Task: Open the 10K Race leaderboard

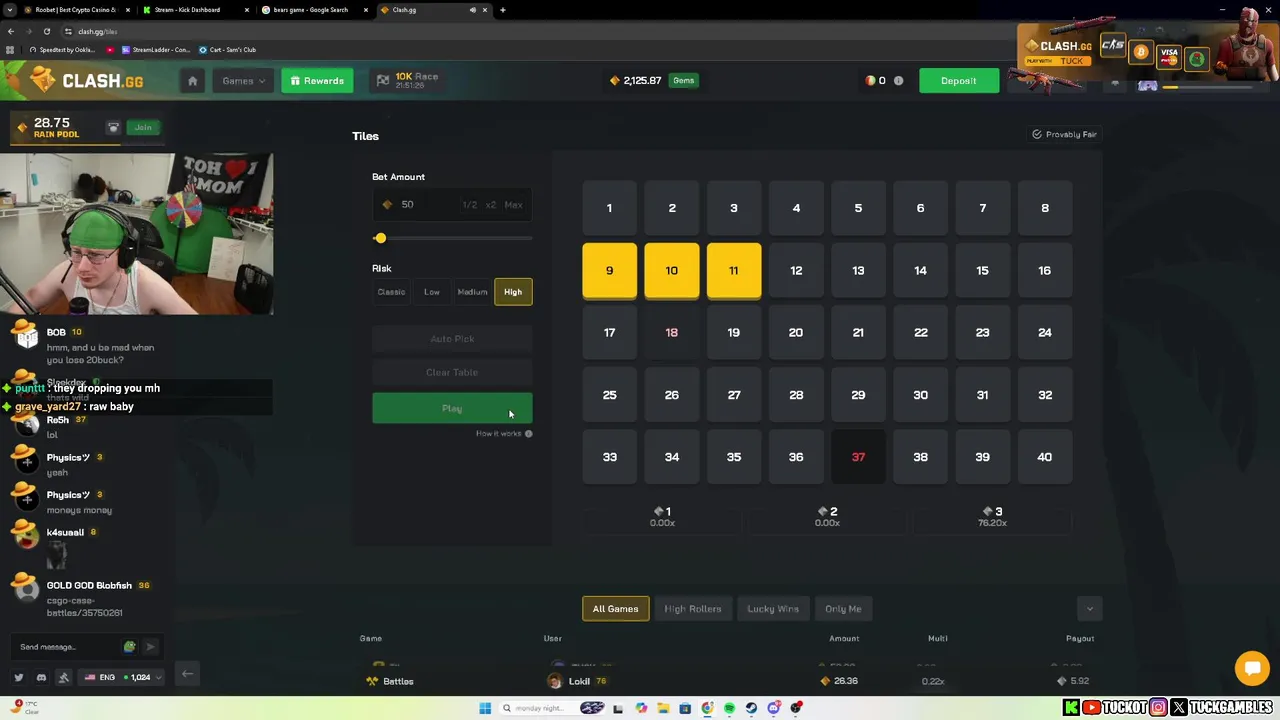Action: [x=406, y=80]
